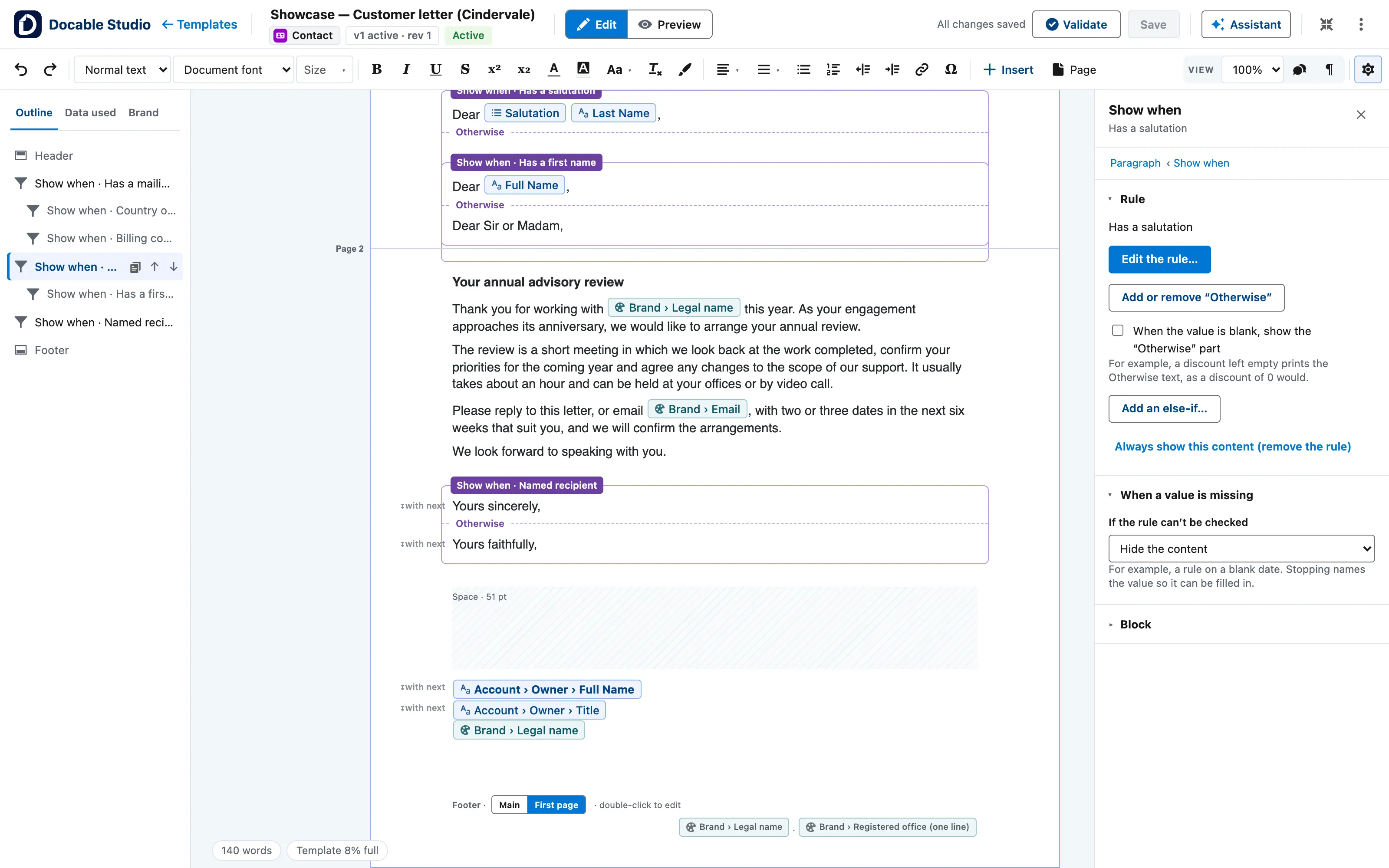Undo the last edit

pos(21,69)
